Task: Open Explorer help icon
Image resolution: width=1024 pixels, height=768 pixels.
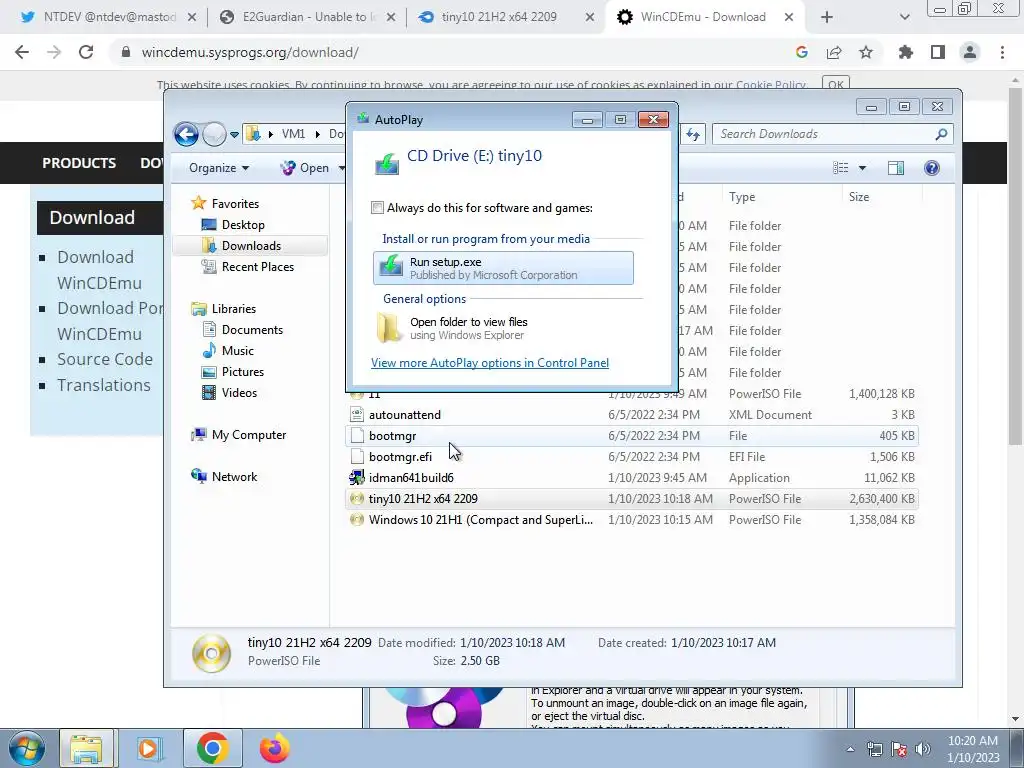Action: [932, 168]
